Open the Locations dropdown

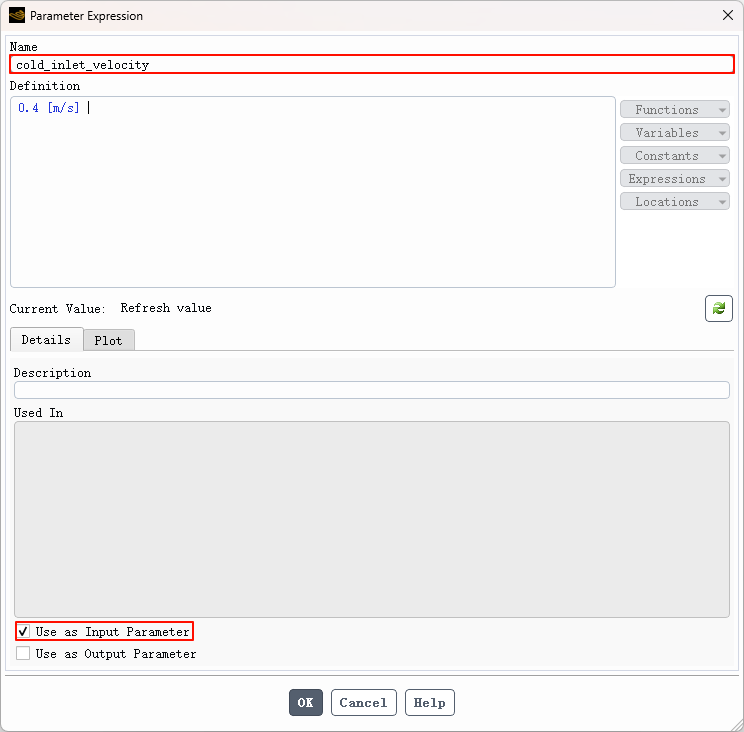[674, 202]
